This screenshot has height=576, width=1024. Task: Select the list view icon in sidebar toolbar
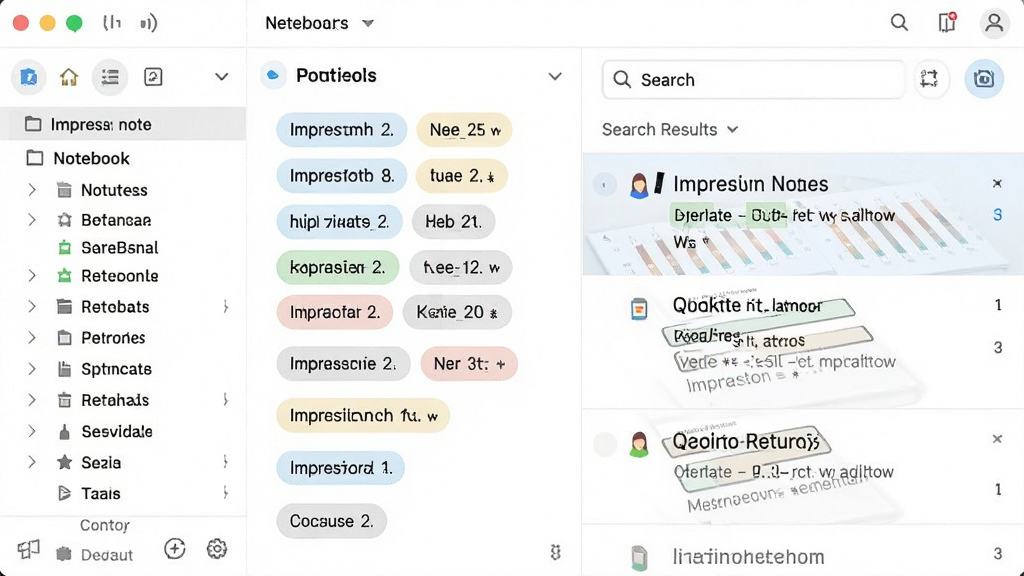coord(110,77)
